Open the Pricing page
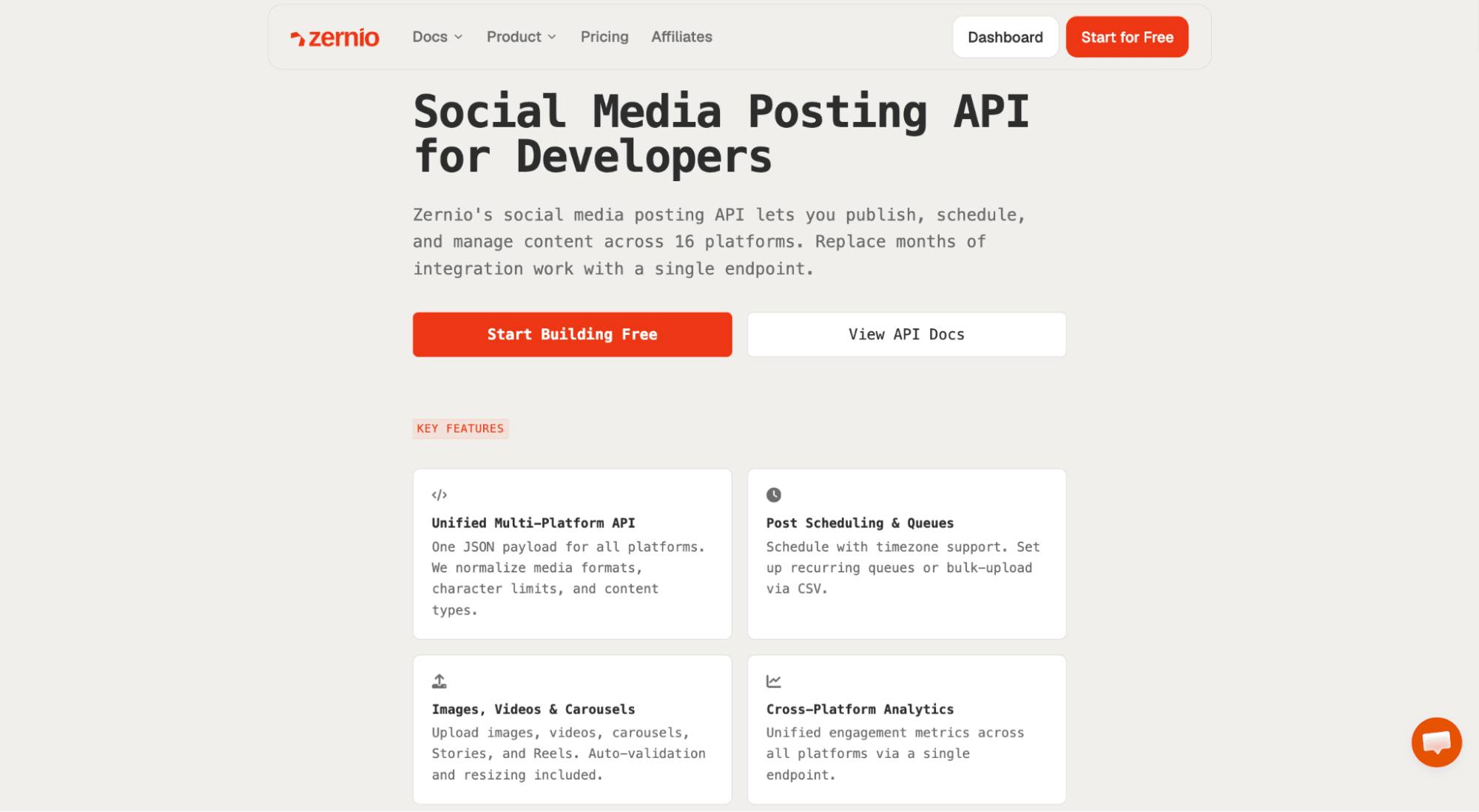1479x812 pixels. point(604,37)
